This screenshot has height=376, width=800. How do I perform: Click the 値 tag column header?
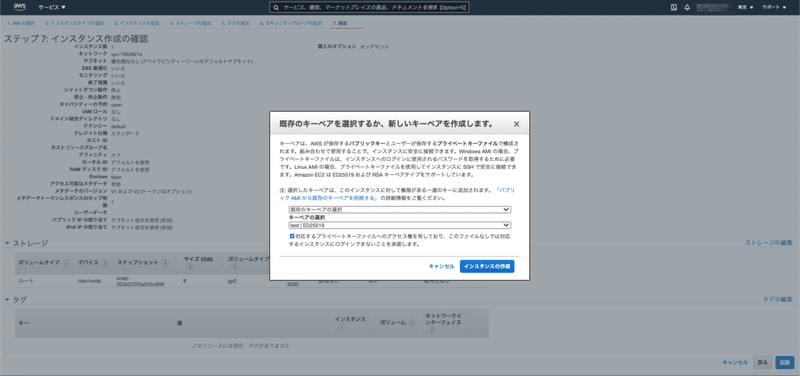180,323
